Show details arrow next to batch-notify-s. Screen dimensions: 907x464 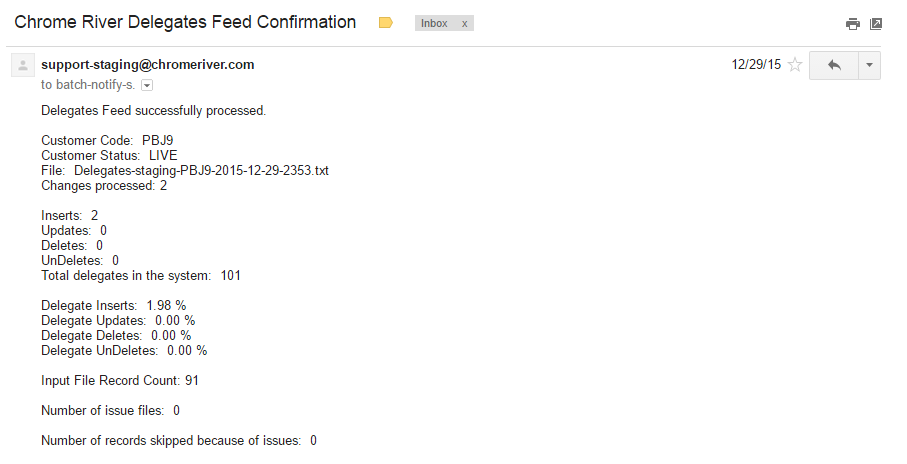(147, 86)
